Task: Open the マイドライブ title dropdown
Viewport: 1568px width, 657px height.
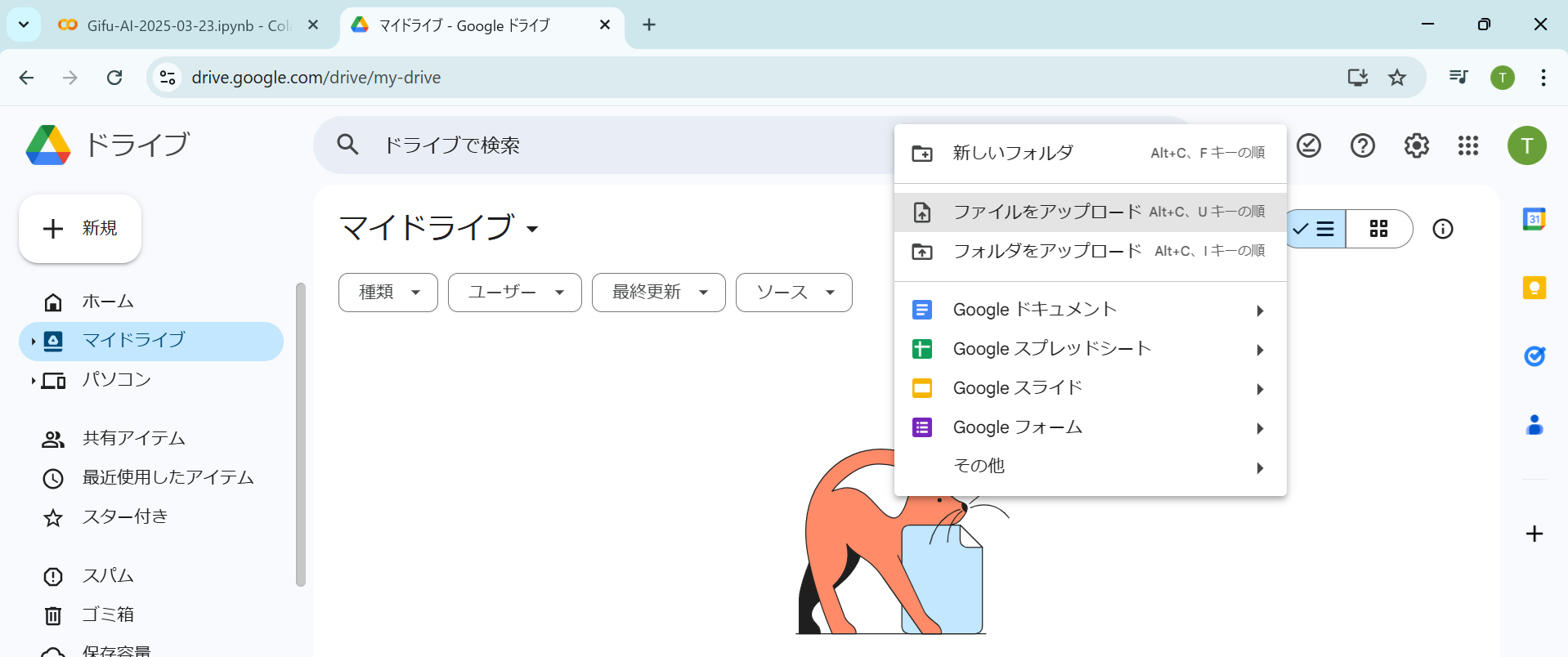Action: (532, 229)
